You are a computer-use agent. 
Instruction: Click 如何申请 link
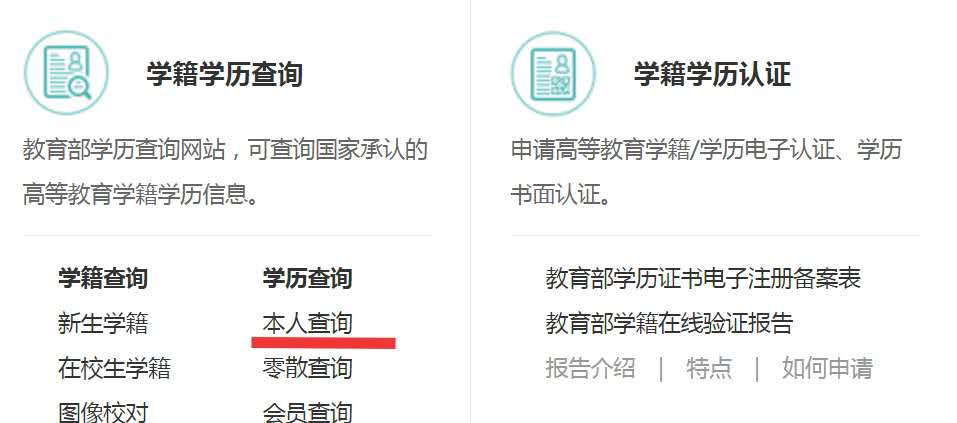(828, 368)
